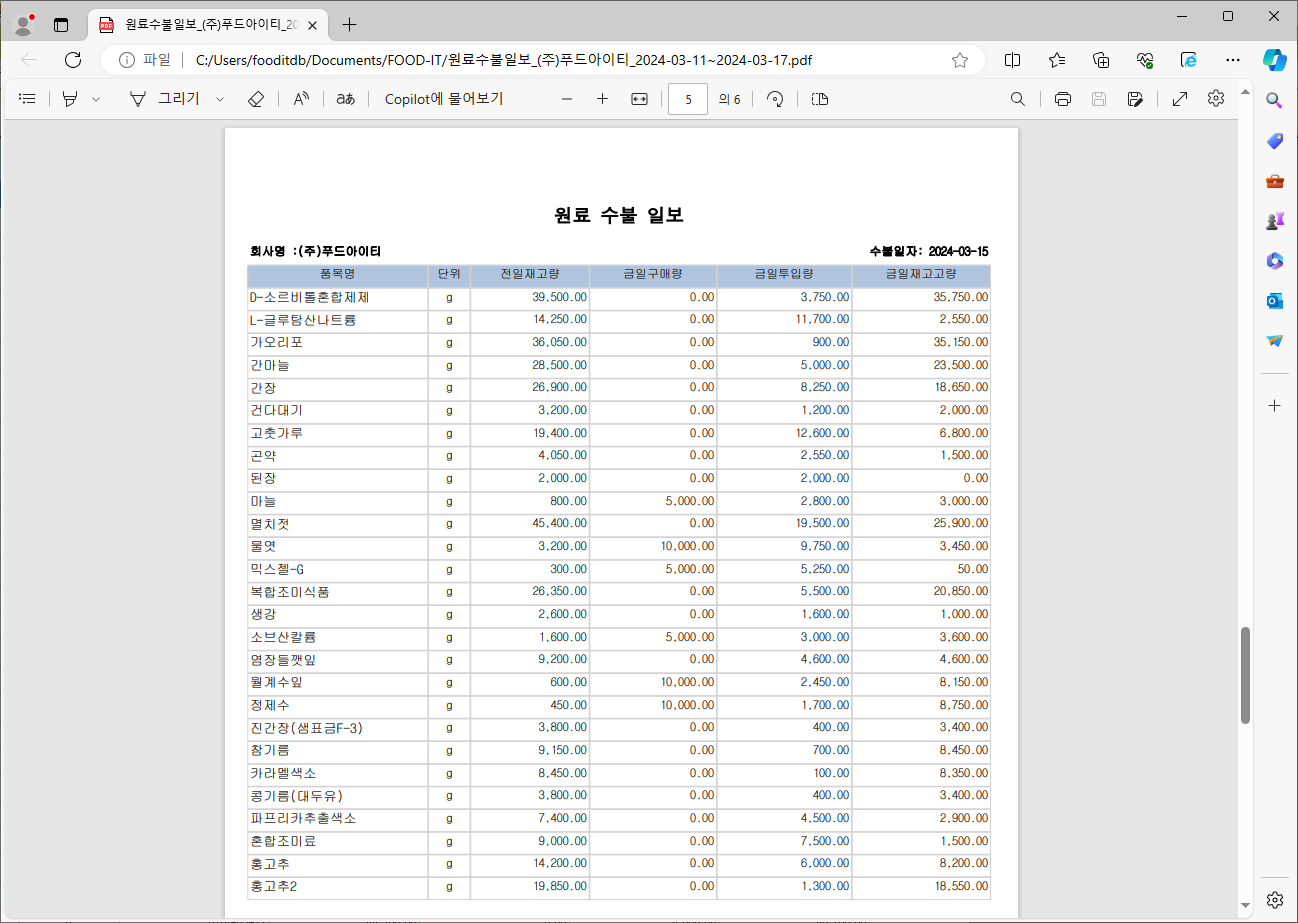The width and height of the screenshot is (1298, 923).
Task: Open find in PDF search
Action: [x=1018, y=99]
